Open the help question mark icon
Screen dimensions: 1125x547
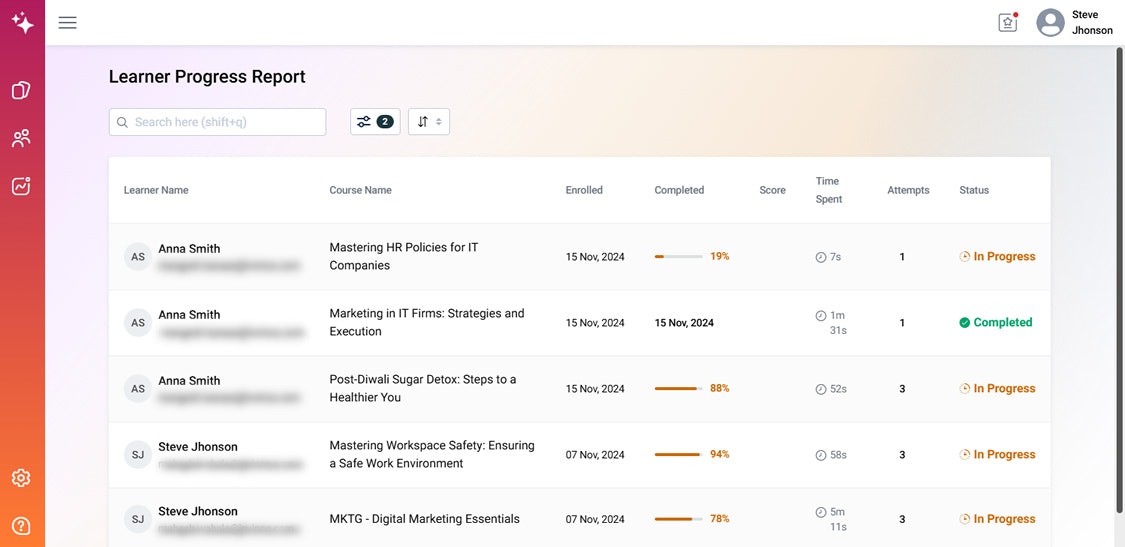coord(22,525)
